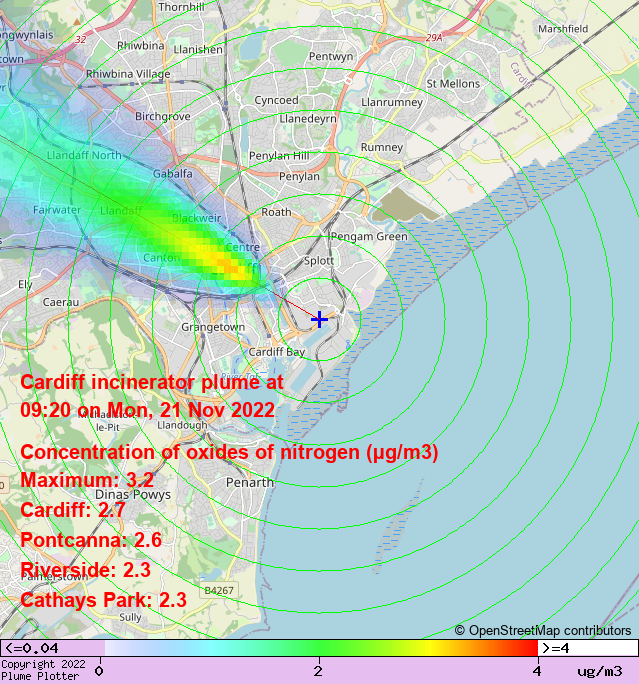The width and height of the screenshot is (639, 684).
Task: Click the Gabalfa map label
Action: (x=173, y=174)
